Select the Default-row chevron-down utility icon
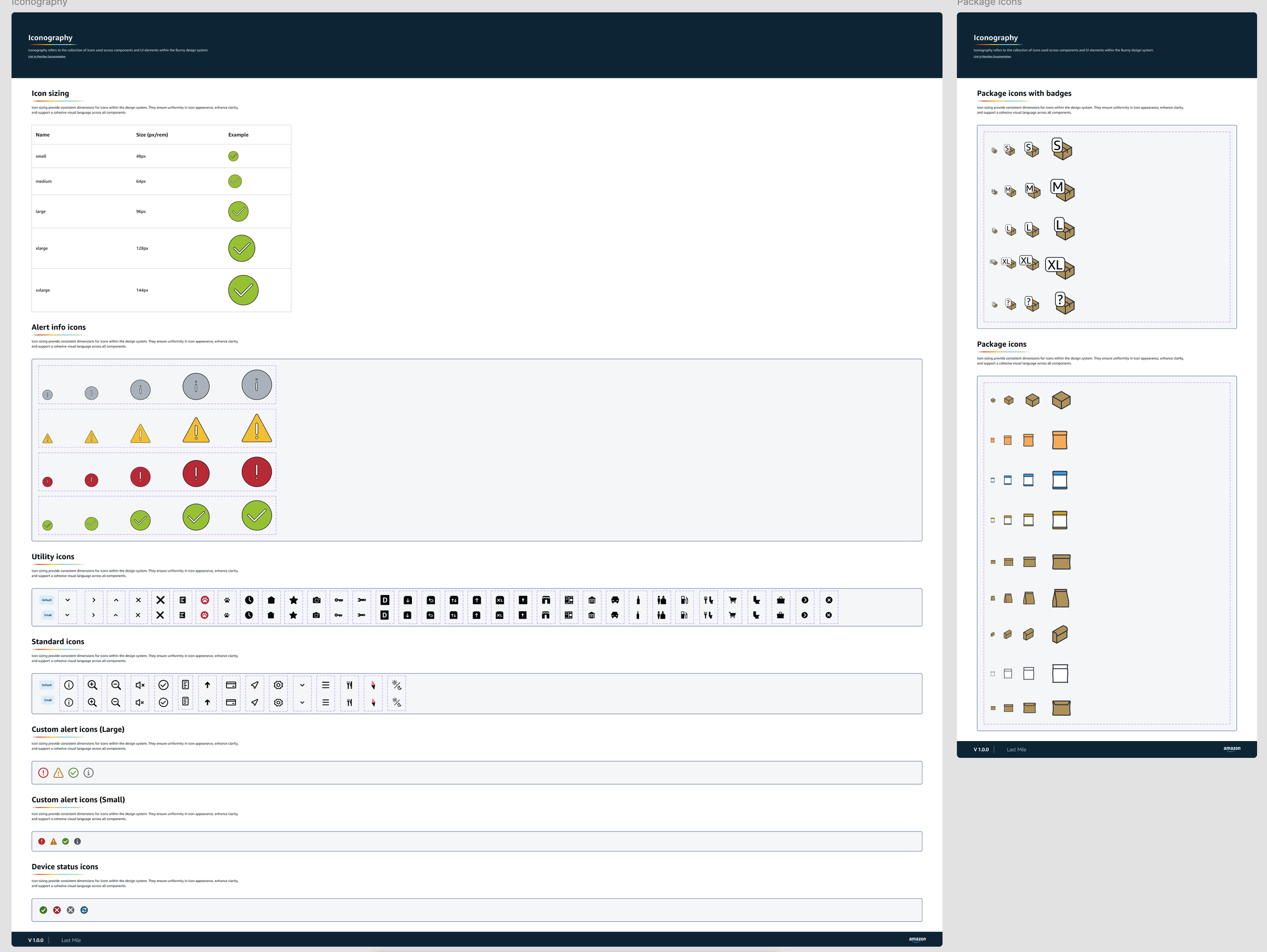This screenshot has width=1267, height=952. pos(67,600)
